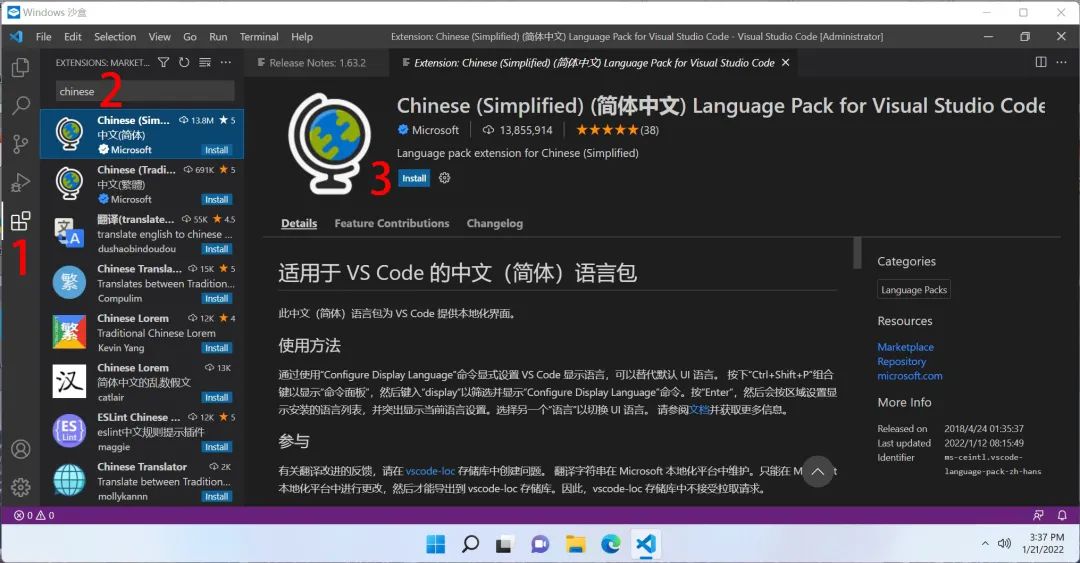Select Chinese Translator by mollykannn

[142, 481]
